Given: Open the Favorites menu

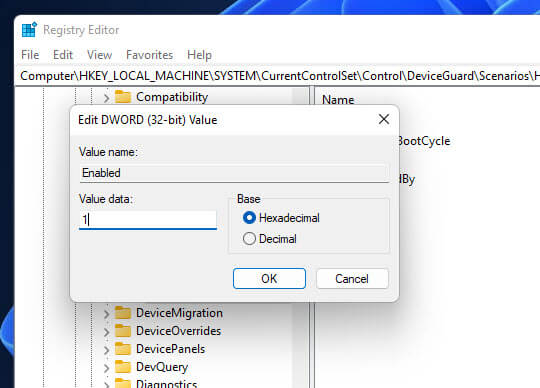Looking at the screenshot, I should point(149,55).
